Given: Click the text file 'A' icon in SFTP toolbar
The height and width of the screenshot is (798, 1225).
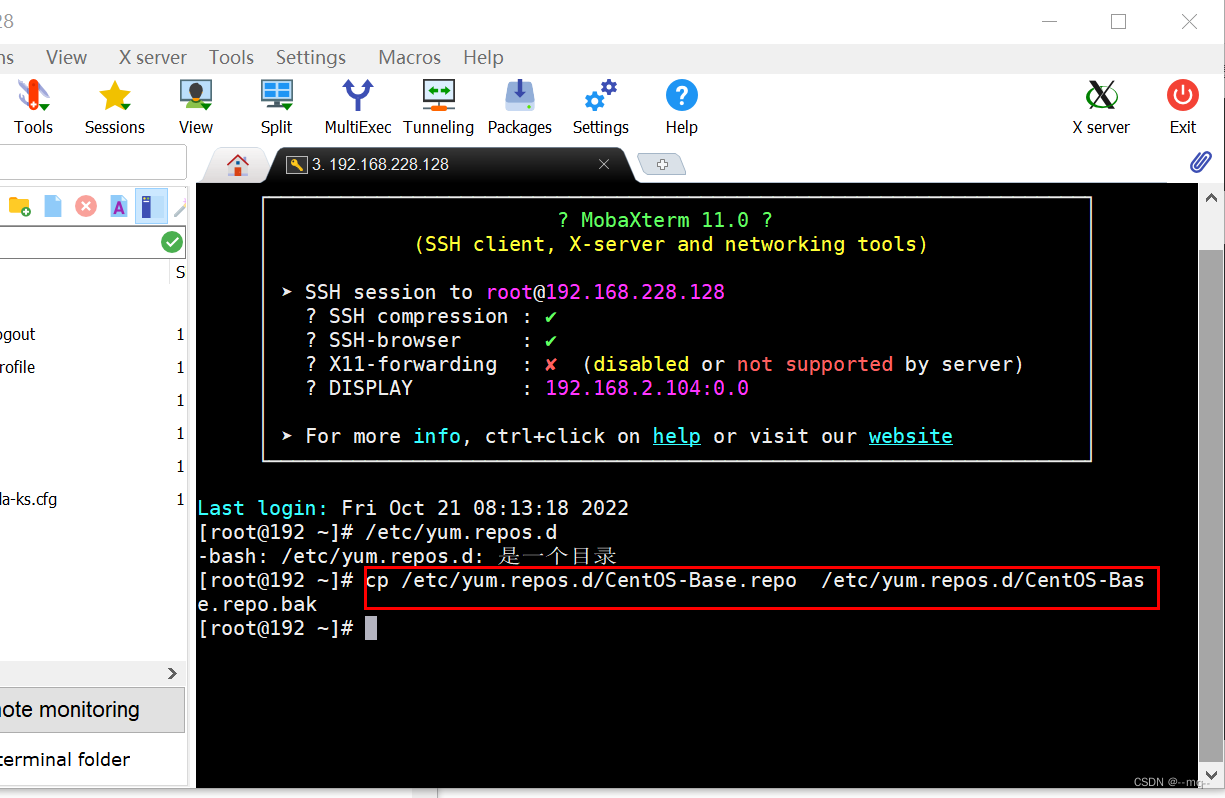Looking at the screenshot, I should [118, 206].
